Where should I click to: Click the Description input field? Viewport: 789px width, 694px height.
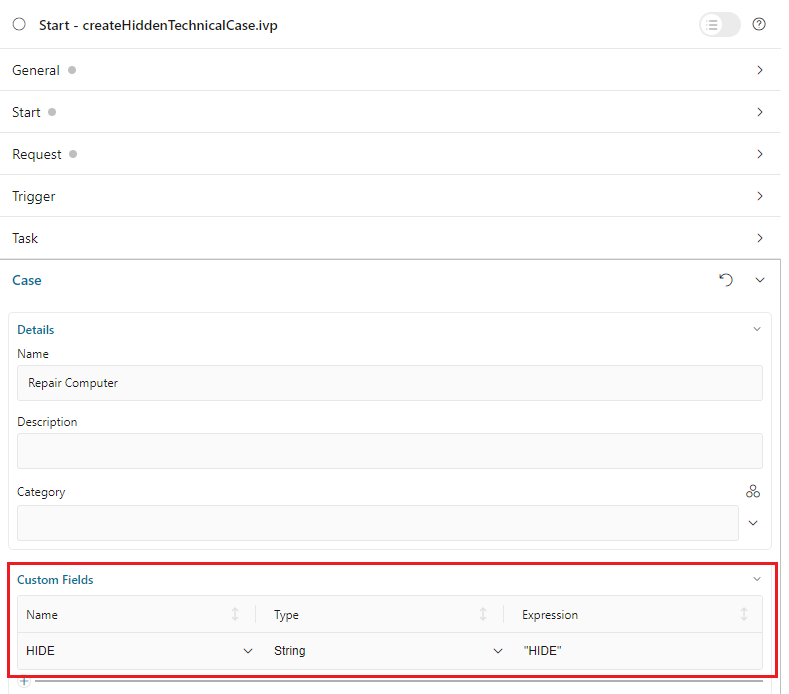[389, 451]
